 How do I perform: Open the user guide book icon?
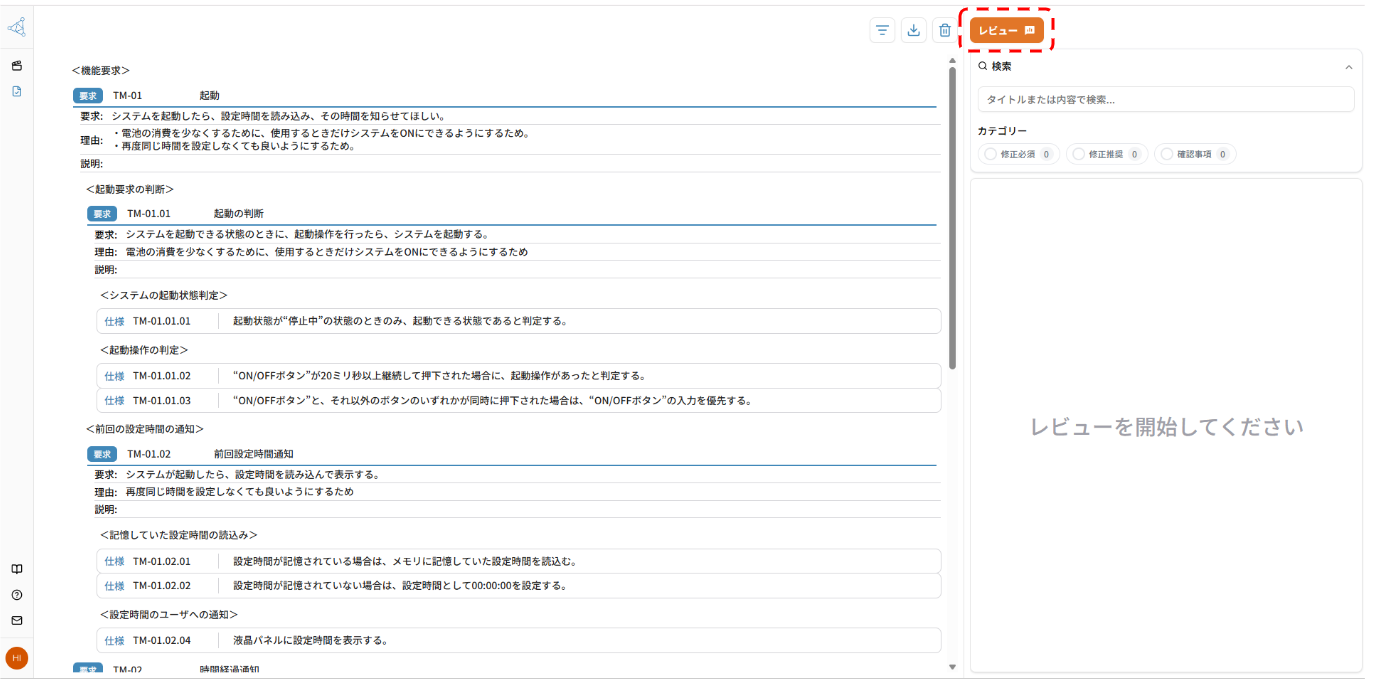[16, 568]
